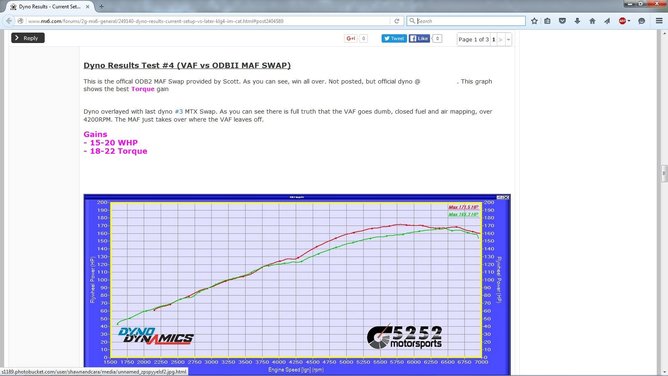Viewport: 668px width, 376px height.
Task: Focus the browser Search field
Action: 466,21
